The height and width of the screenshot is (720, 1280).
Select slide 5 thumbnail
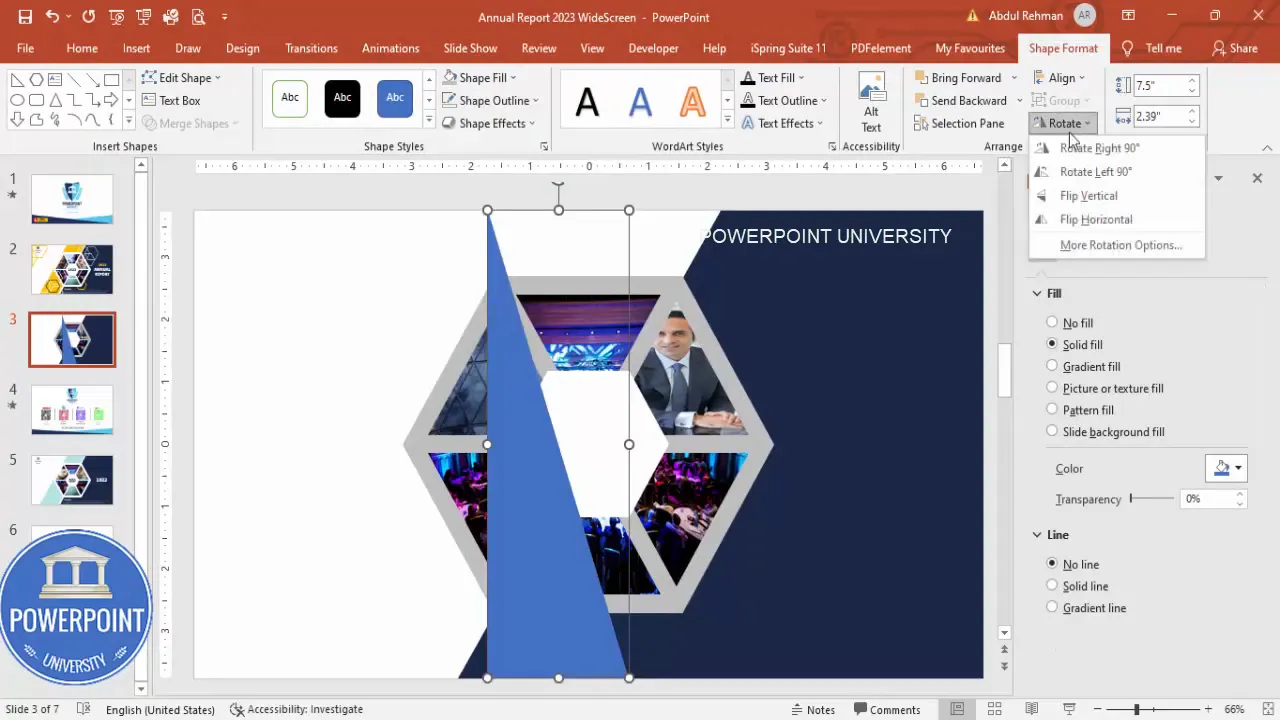(x=72, y=480)
